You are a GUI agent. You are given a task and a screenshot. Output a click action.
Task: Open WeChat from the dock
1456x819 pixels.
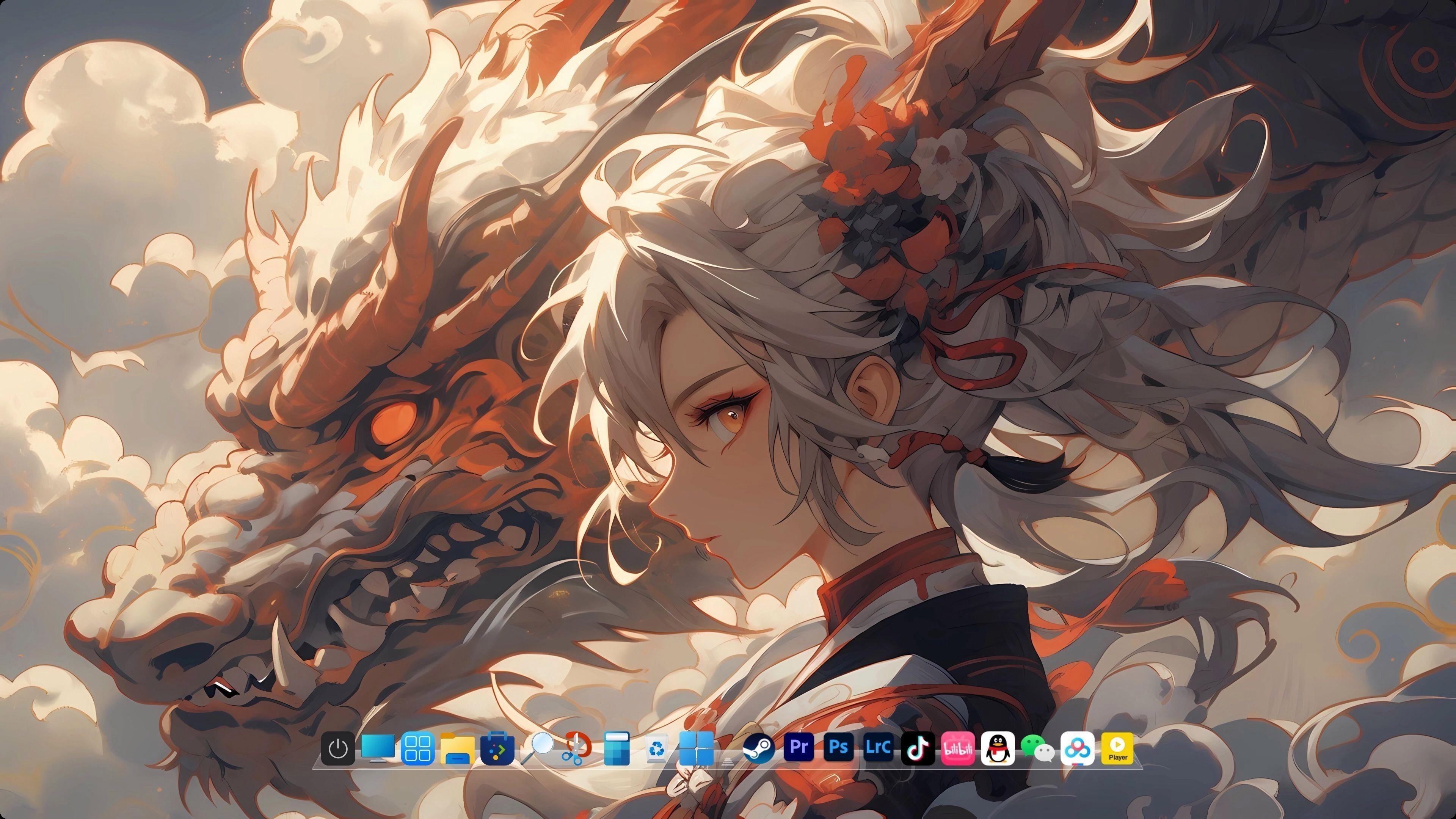[1038, 748]
